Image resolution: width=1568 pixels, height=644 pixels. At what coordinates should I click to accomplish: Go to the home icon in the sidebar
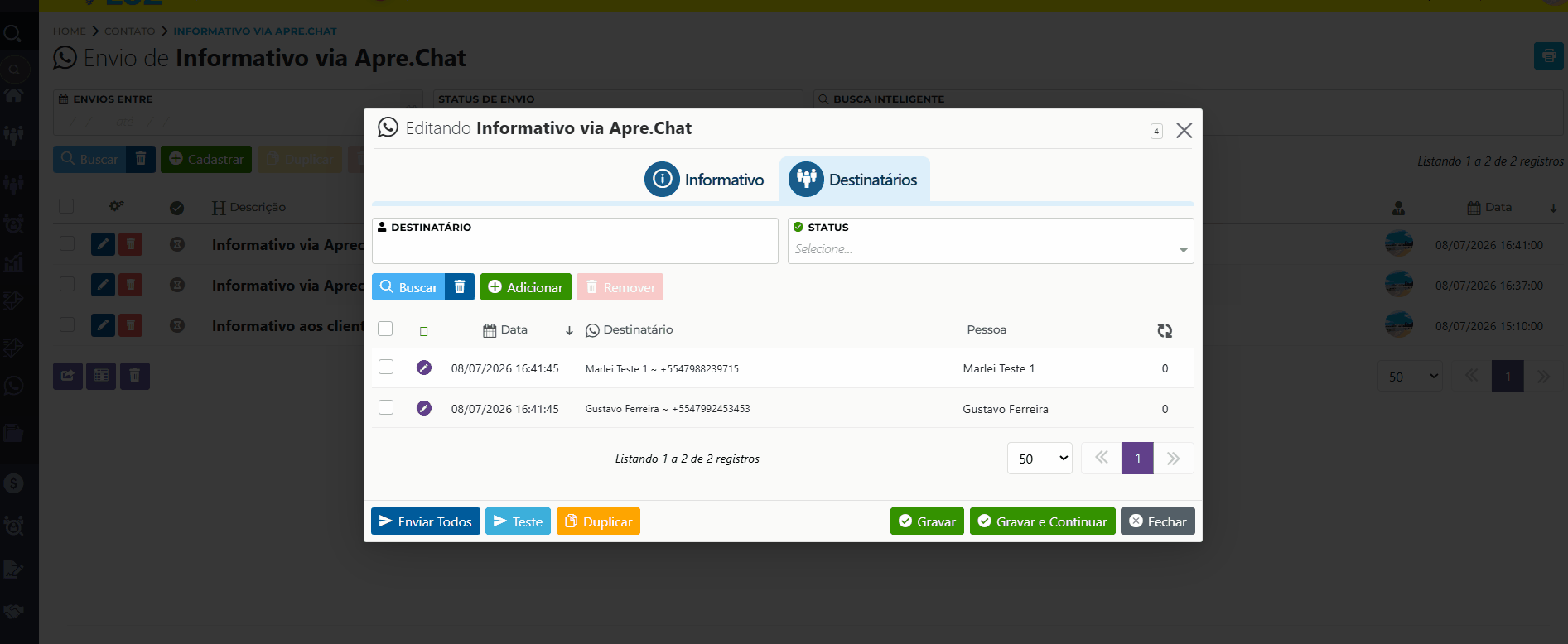(13, 94)
